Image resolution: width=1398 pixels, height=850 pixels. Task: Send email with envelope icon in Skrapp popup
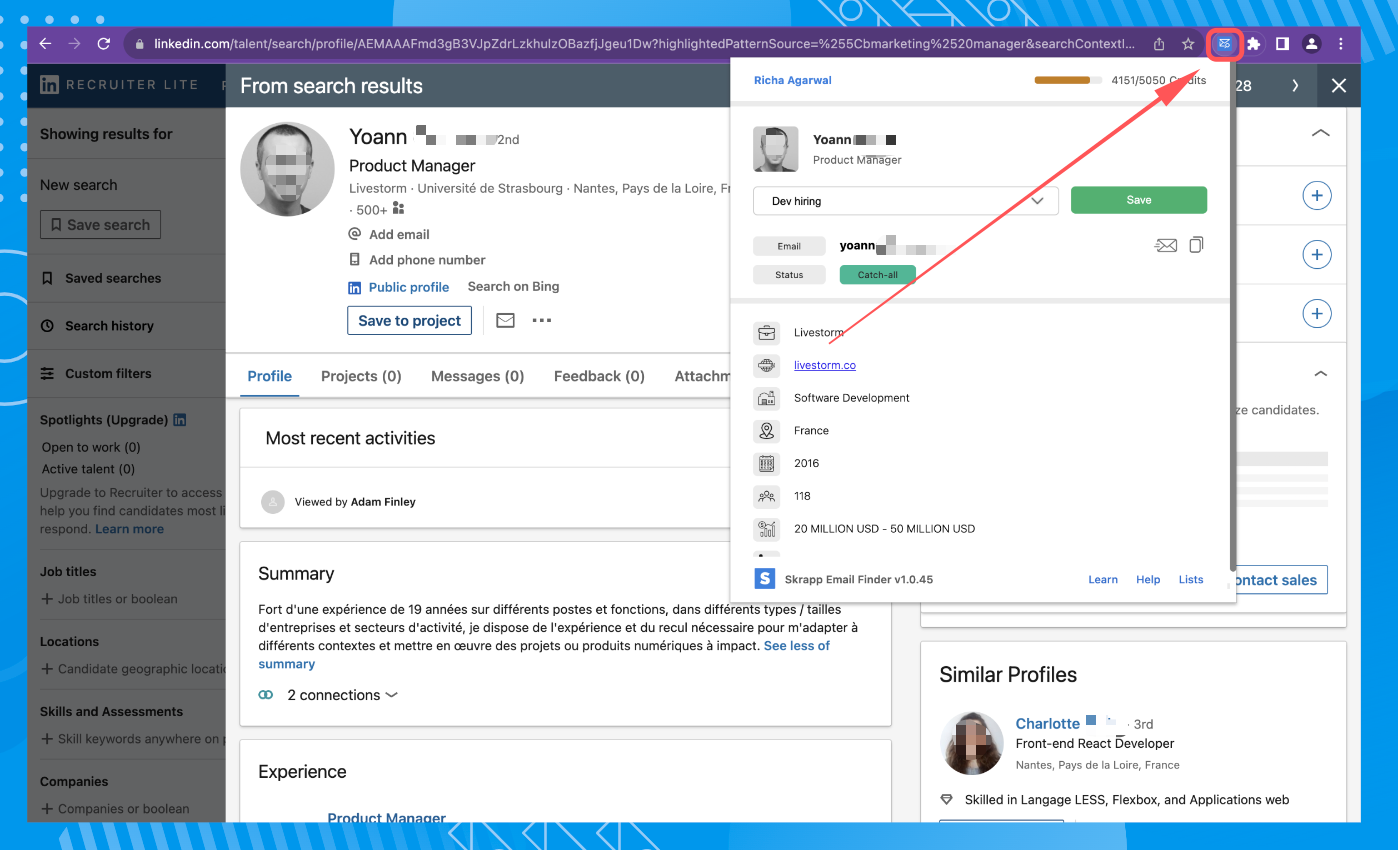pos(1166,245)
